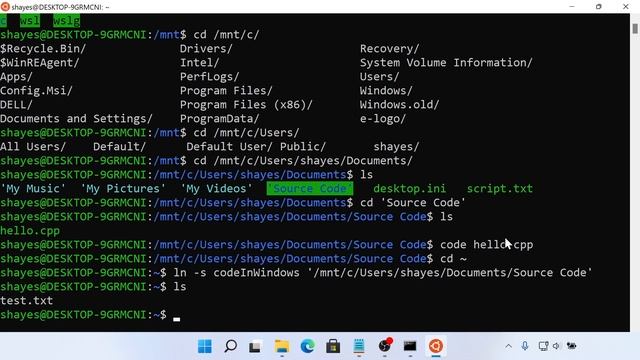Click 'Public/' completion entry
This screenshot has height=360, width=640.
[302, 147]
